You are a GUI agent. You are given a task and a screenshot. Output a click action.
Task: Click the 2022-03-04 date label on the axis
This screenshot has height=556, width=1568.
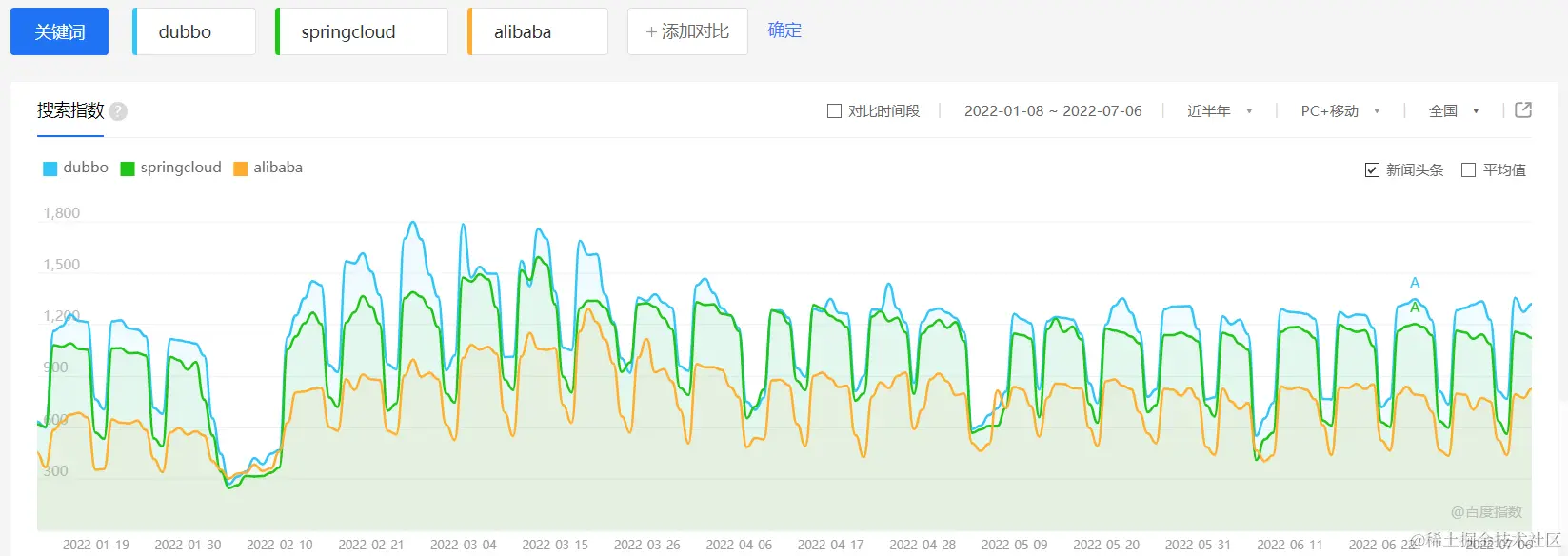464,545
